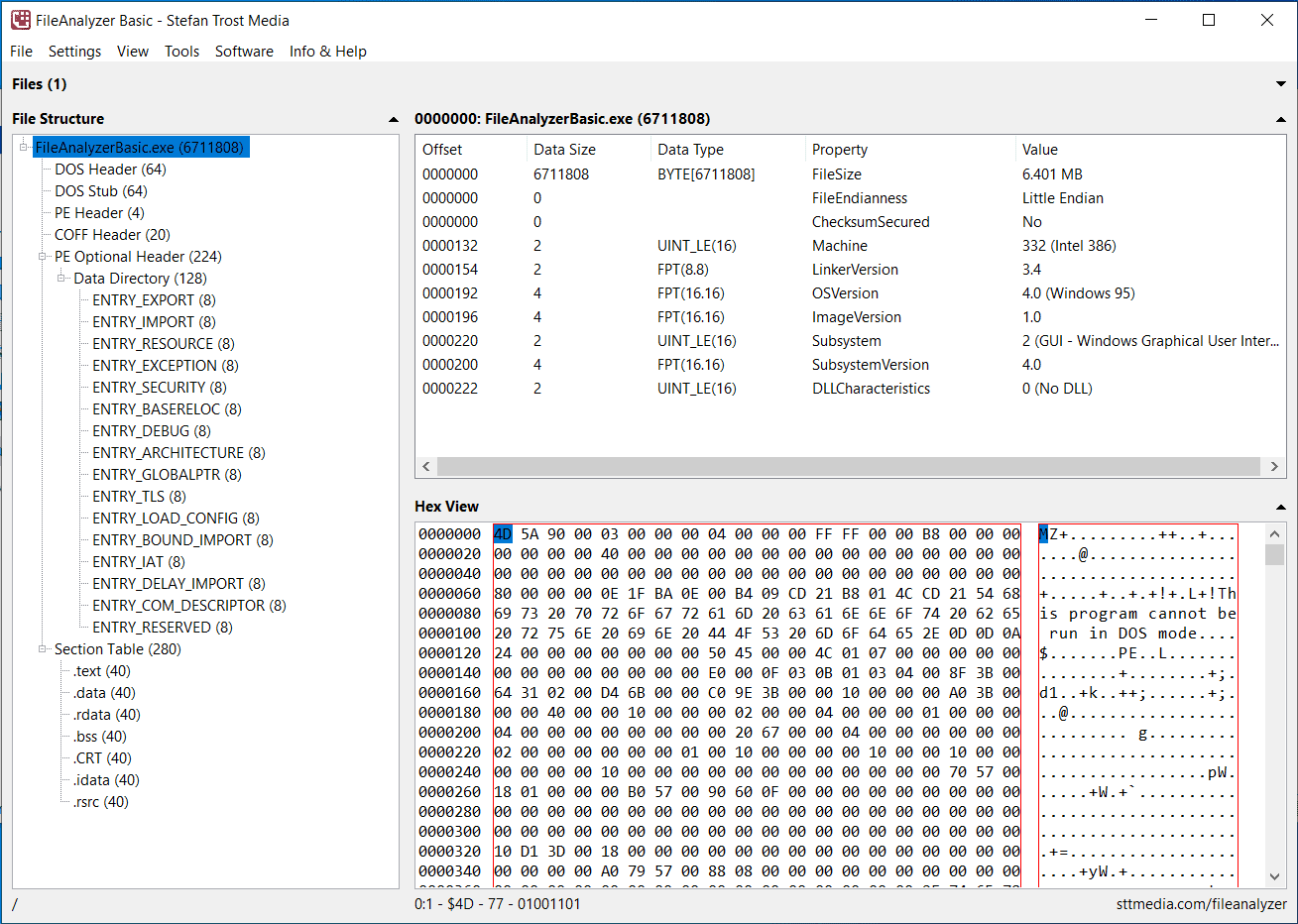The height and width of the screenshot is (924, 1298).
Task: Select ENTRY_BASERELOC (8) entry
Action: pyautogui.click(x=167, y=409)
